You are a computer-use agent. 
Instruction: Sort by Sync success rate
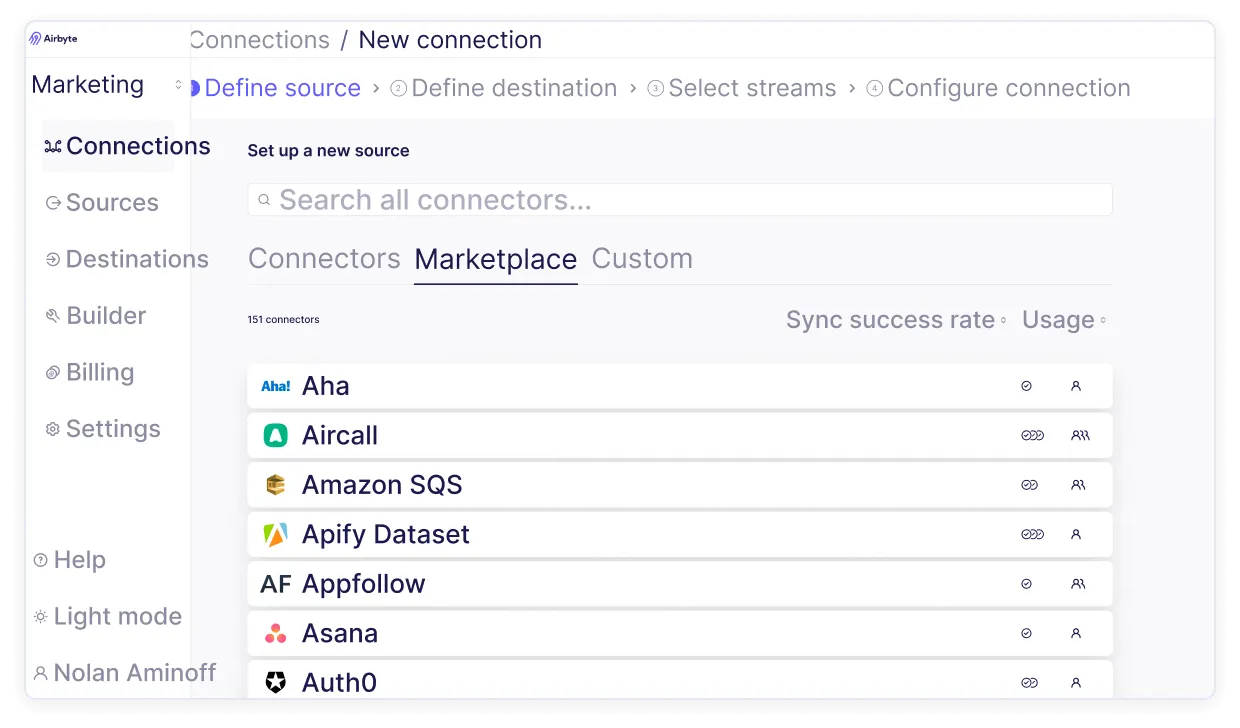(x=896, y=320)
